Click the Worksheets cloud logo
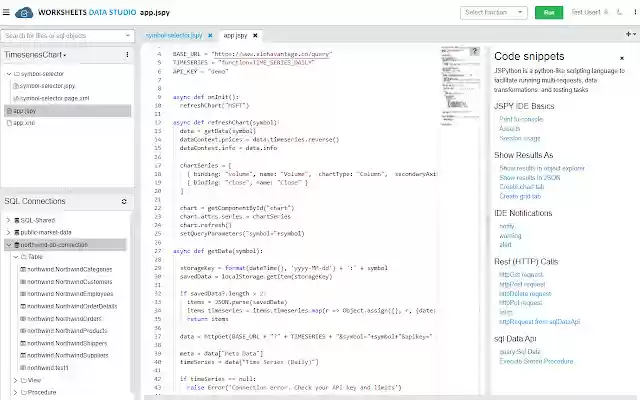 [x=24, y=13]
